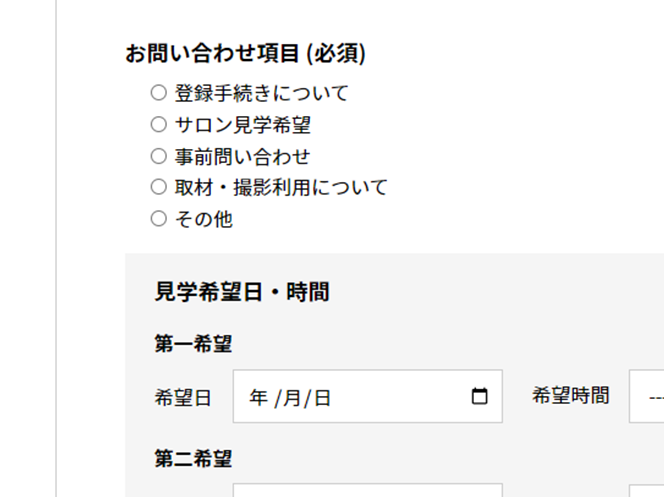Click the 見学希望日・時間 section heading
Screen dimensions: 664x497
pyautogui.click(x=242, y=292)
